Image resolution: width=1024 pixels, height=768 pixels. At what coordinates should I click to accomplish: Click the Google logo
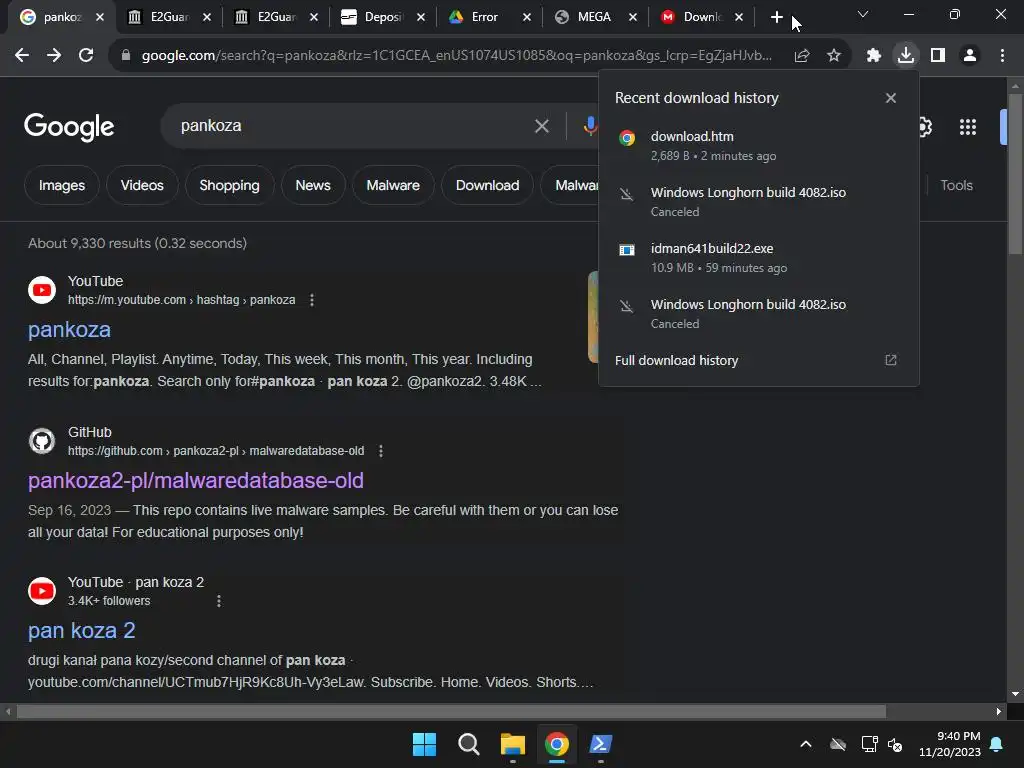click(69, 126)
